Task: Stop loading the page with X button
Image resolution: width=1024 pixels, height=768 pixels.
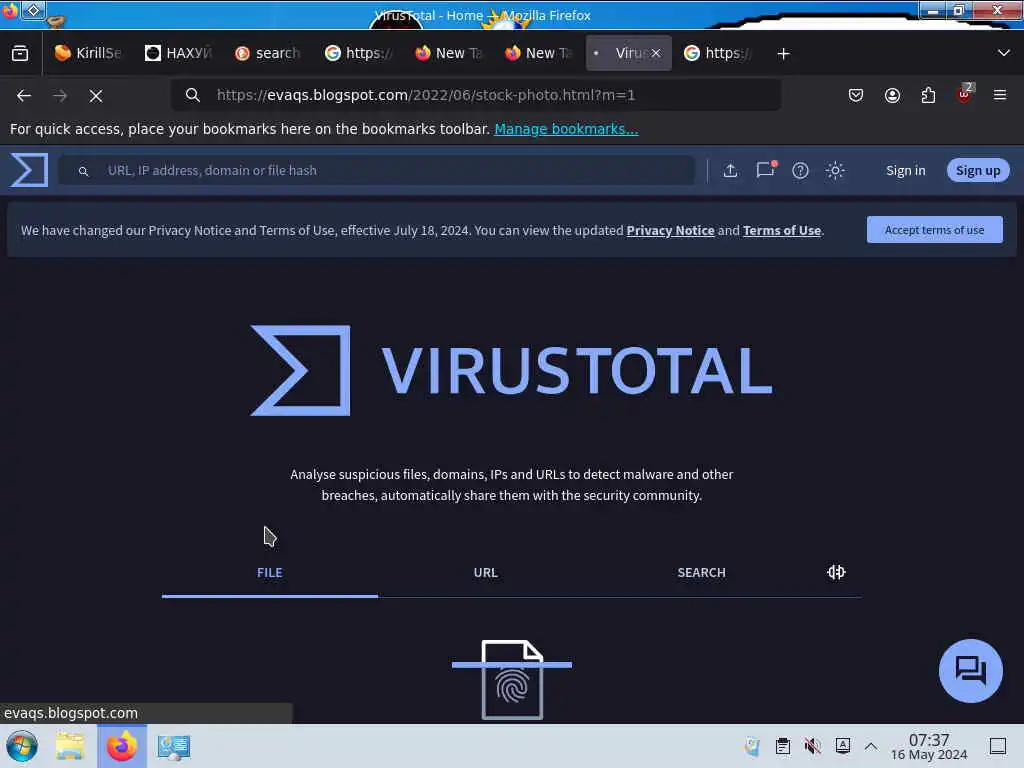Action: pyautogui.click(x=96, y=96)
